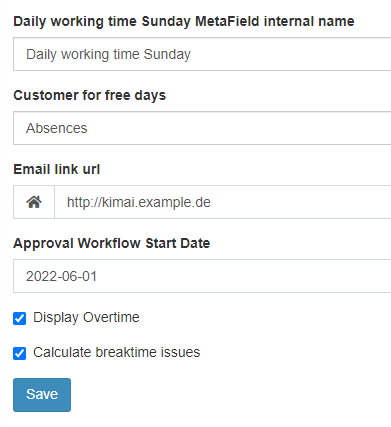The width and height of the screenshot is (391, 427).
Task: Click the http://kimai.example.de URL text
Action: [x=139, y=202]
